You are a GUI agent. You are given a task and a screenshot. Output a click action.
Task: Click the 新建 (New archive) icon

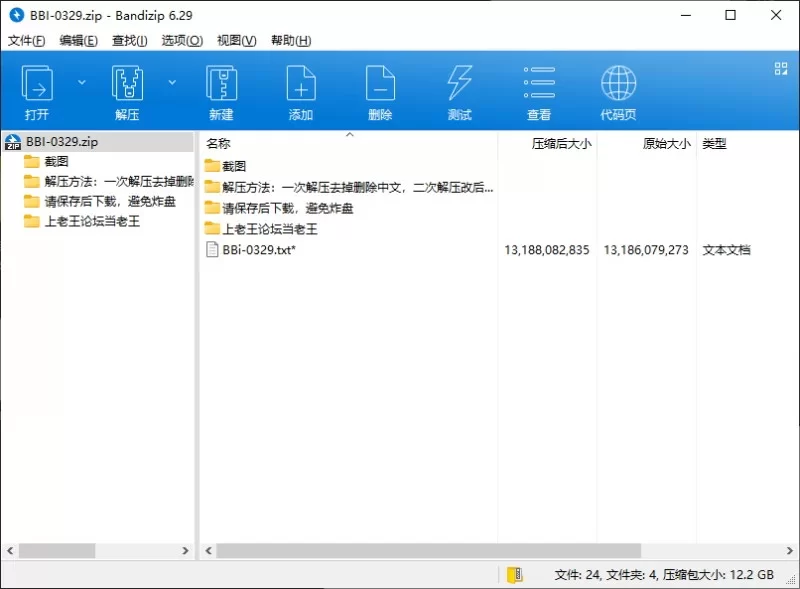(x=221, y=83)
